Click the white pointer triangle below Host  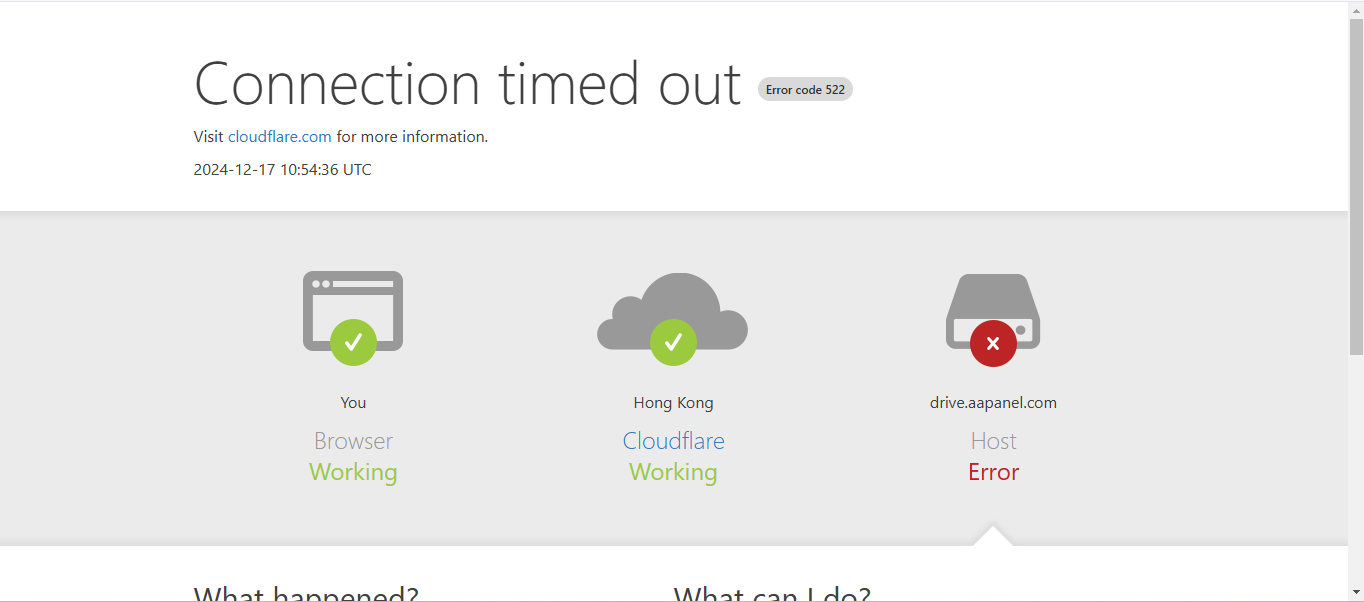point(993,536)
